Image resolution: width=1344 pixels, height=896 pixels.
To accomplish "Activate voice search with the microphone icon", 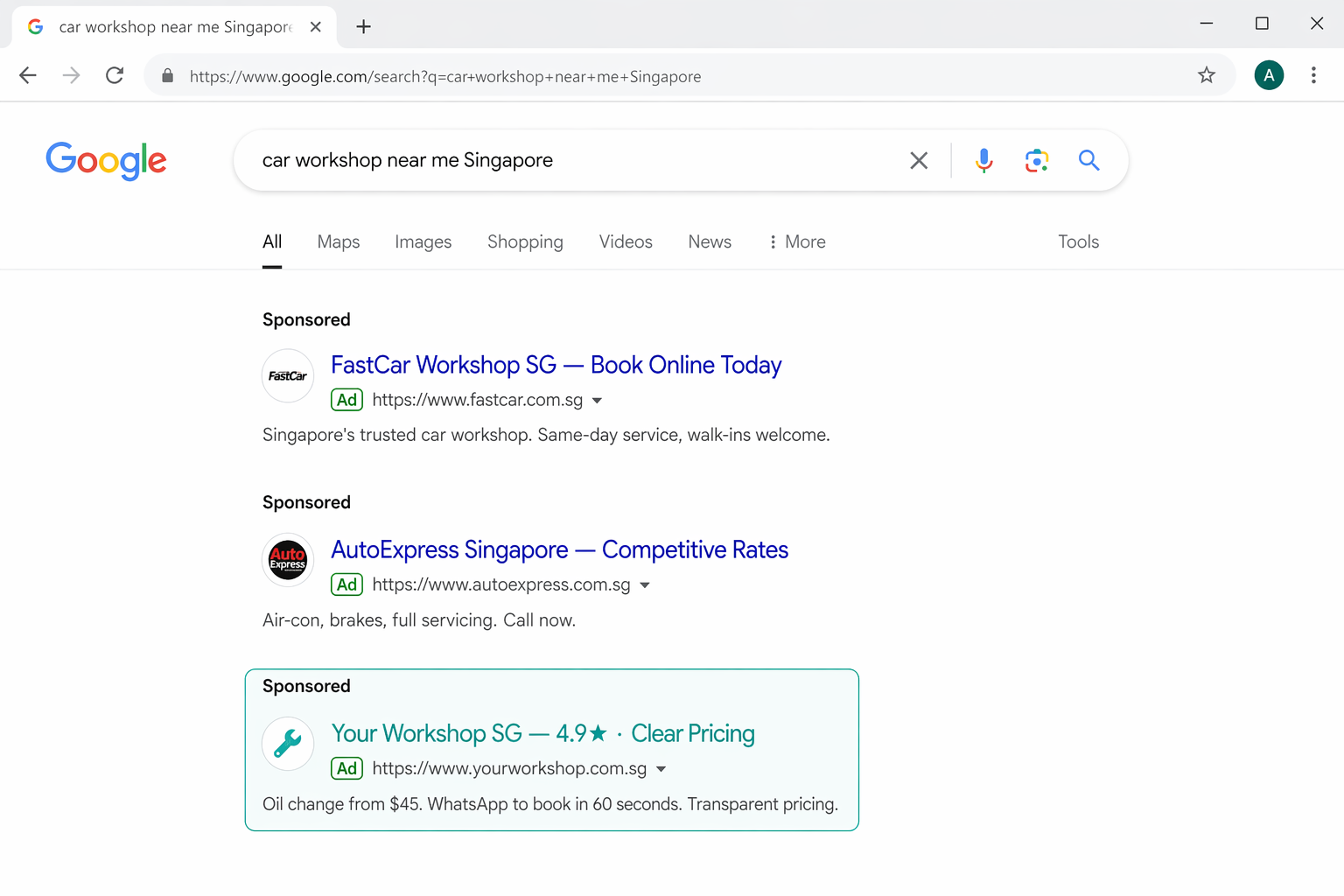I will pyautogui.click(x=983, y=160).
